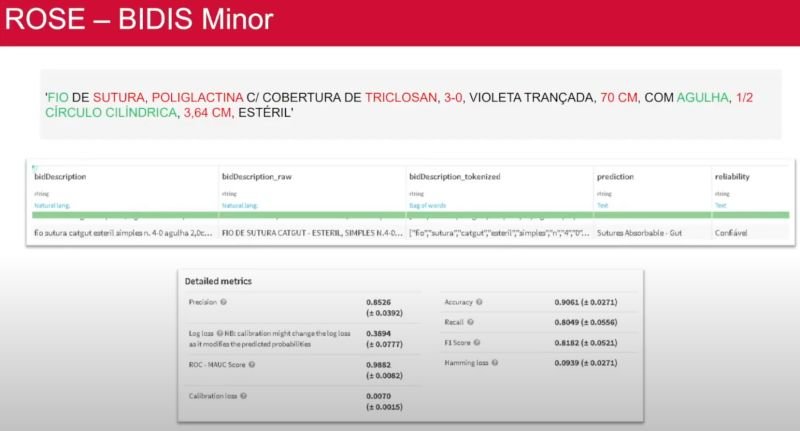The image size is (800, 431).
Task: Click the 'Bag of words' meaning link
Action: tap(428, 206)
